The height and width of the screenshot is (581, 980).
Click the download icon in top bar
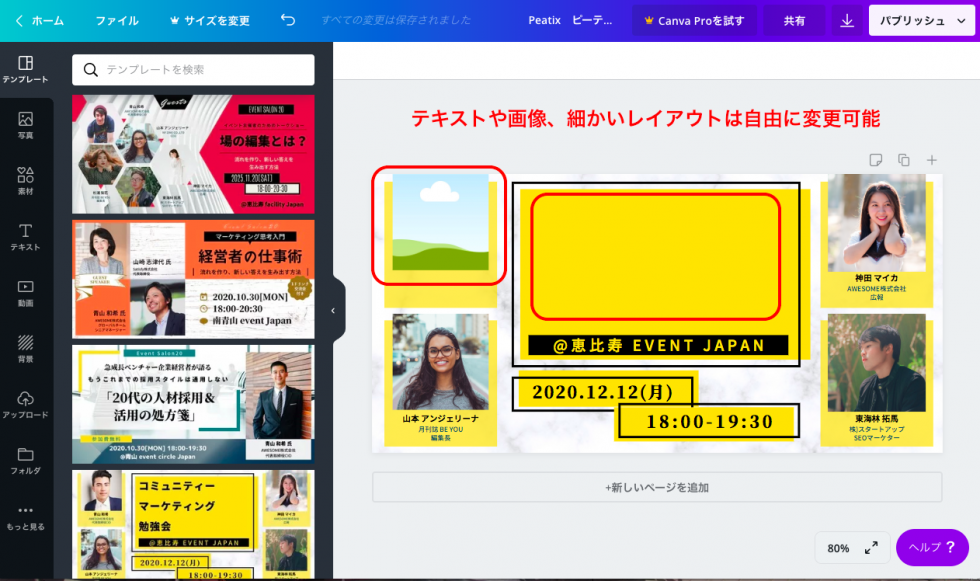(847, 19)
